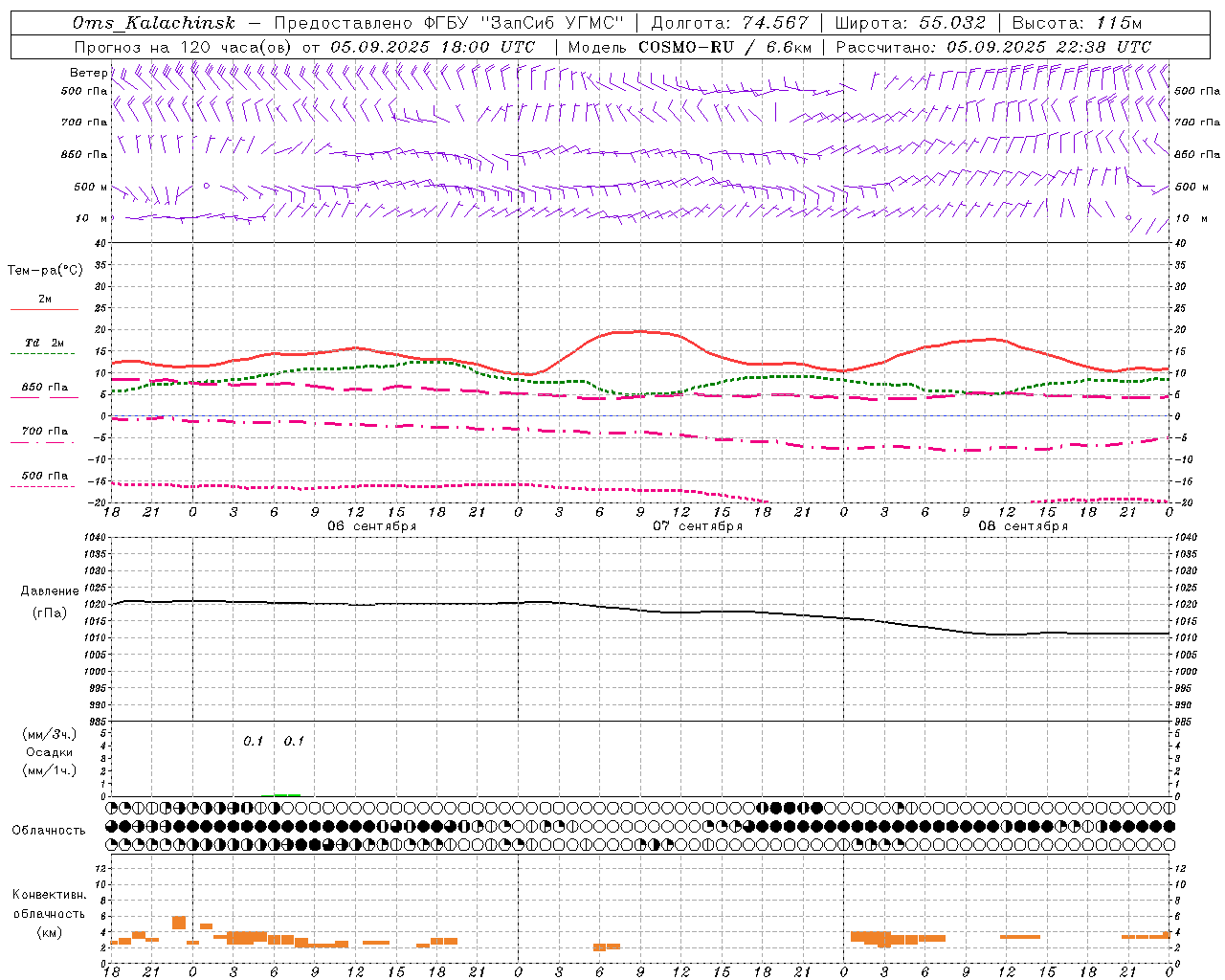The width and height of the screenshot is (1225, 980).
Task: Click the "700 гПа" temperature legend label
Action: tap(45, 432)
